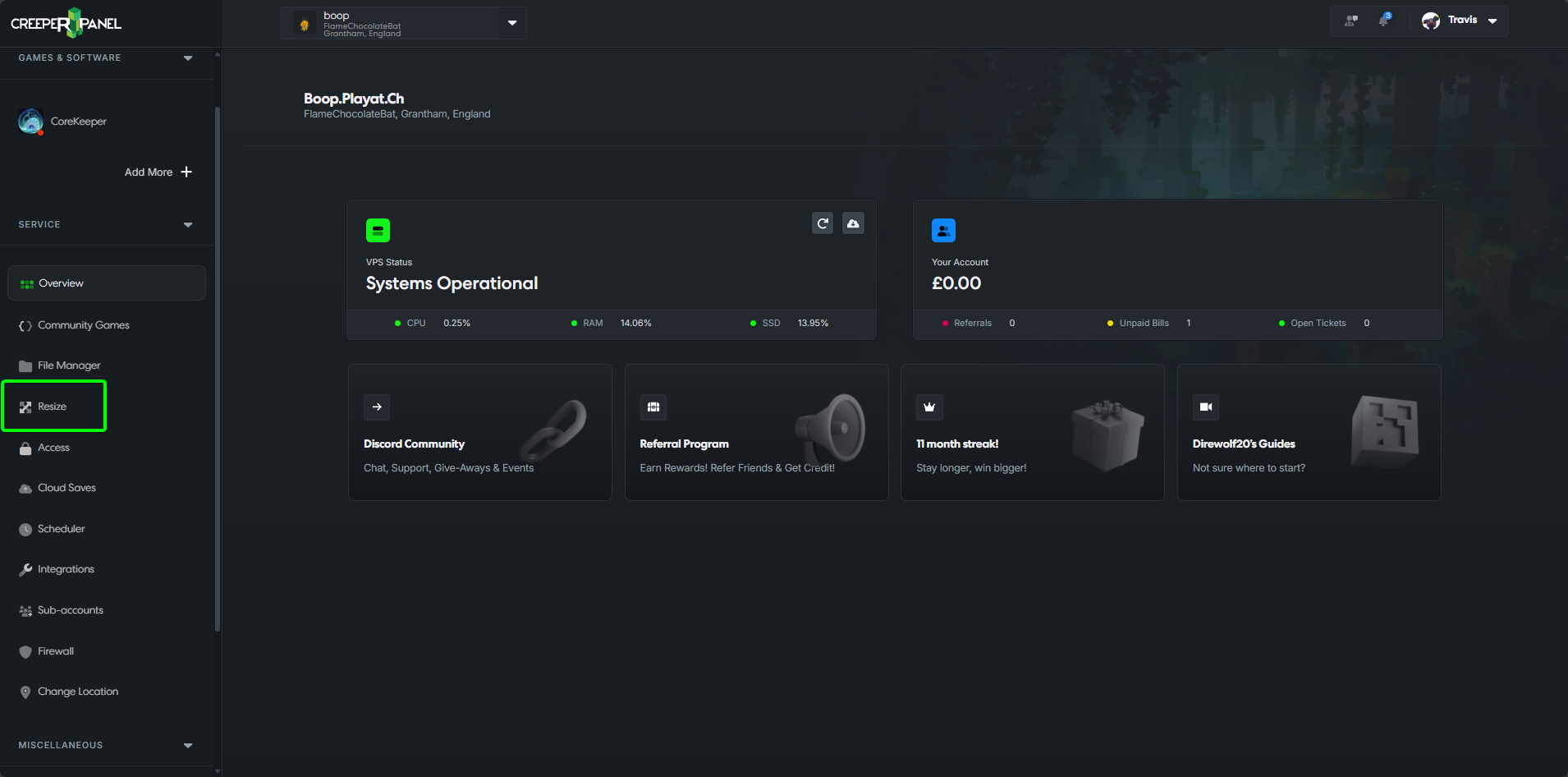1568x777 pixels.
Task: Open the Access section icon
Action: (25, 448)
